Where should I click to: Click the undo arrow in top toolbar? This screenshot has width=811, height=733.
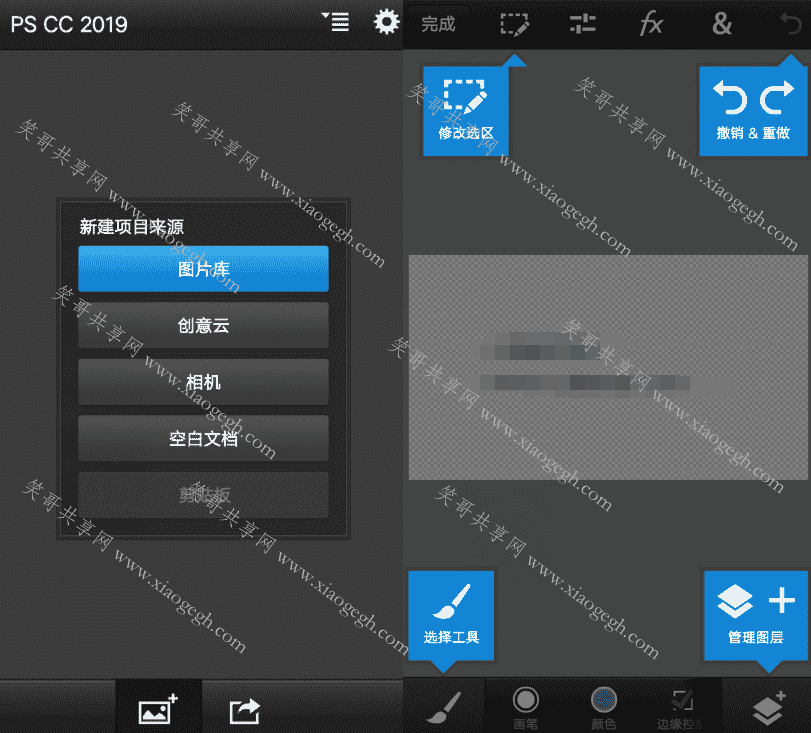[791, 24]
